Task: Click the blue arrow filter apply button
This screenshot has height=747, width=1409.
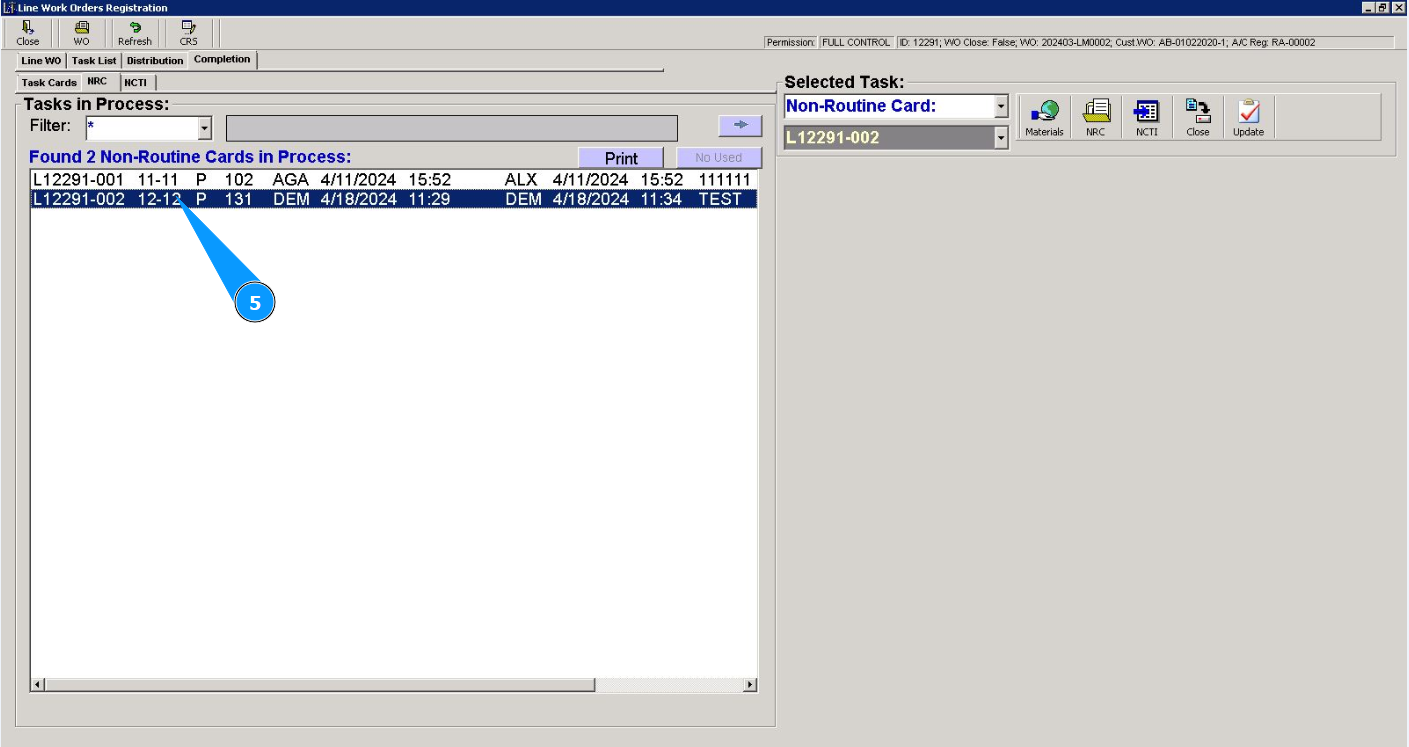Action: click(740, 125)
